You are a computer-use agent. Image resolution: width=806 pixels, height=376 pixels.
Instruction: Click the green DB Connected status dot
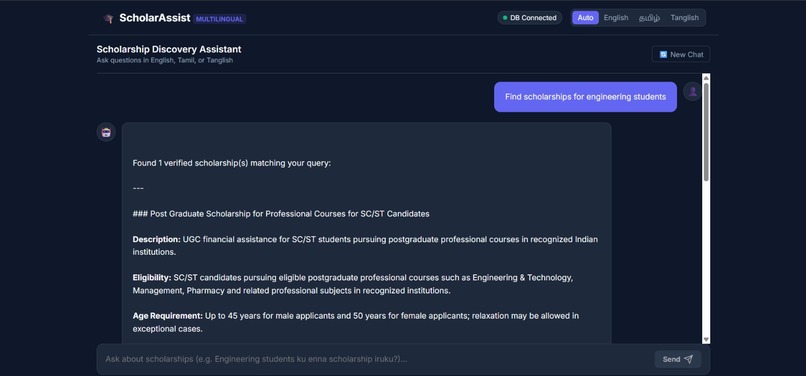505,18
